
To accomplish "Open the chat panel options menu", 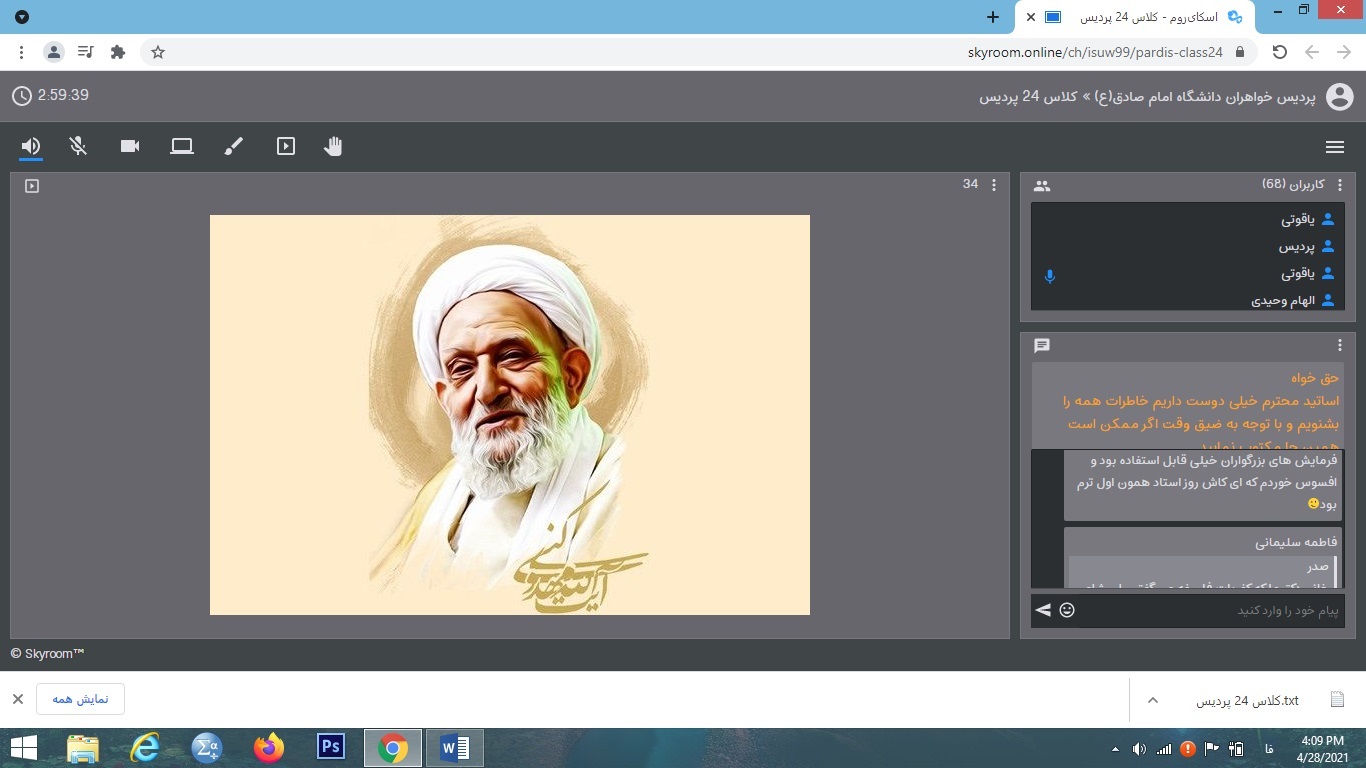I will [1340, 345].
